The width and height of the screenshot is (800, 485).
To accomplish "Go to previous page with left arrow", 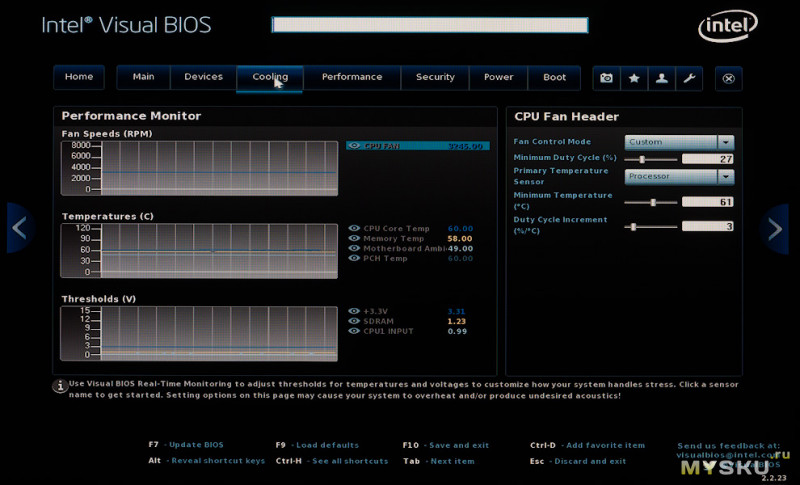I will 19,228.
